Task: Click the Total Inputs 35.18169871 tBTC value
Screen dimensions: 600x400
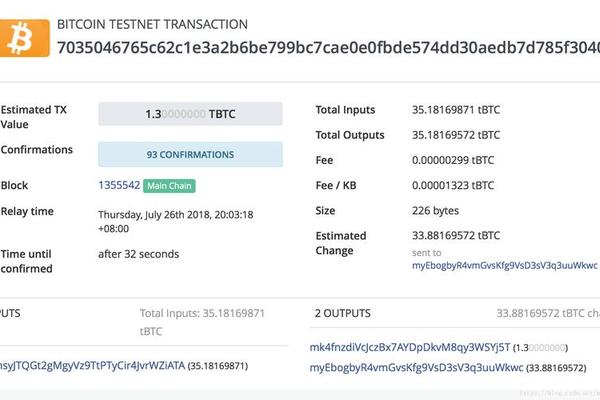Action: click(x=456, y=110)
